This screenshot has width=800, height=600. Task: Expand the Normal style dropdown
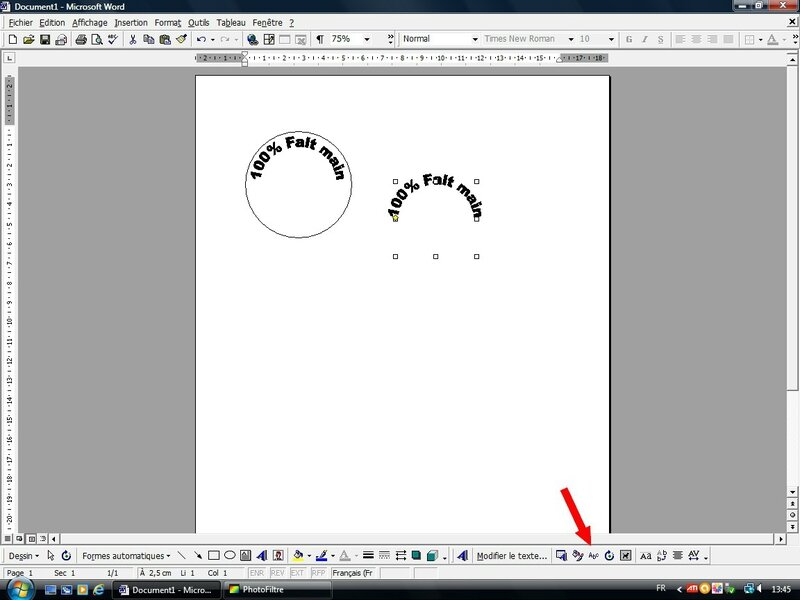(474, 39)
